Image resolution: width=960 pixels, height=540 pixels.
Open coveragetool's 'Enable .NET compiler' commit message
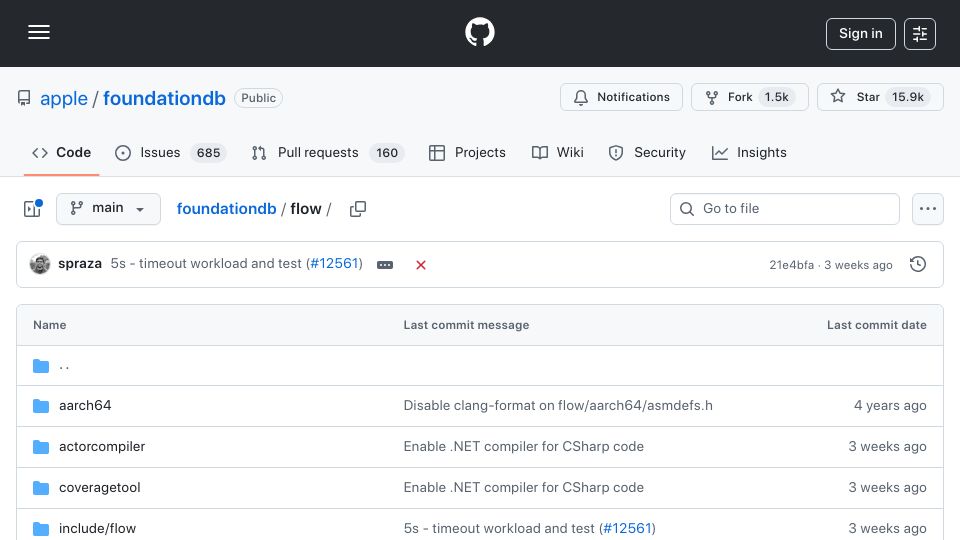pos(523,487)
